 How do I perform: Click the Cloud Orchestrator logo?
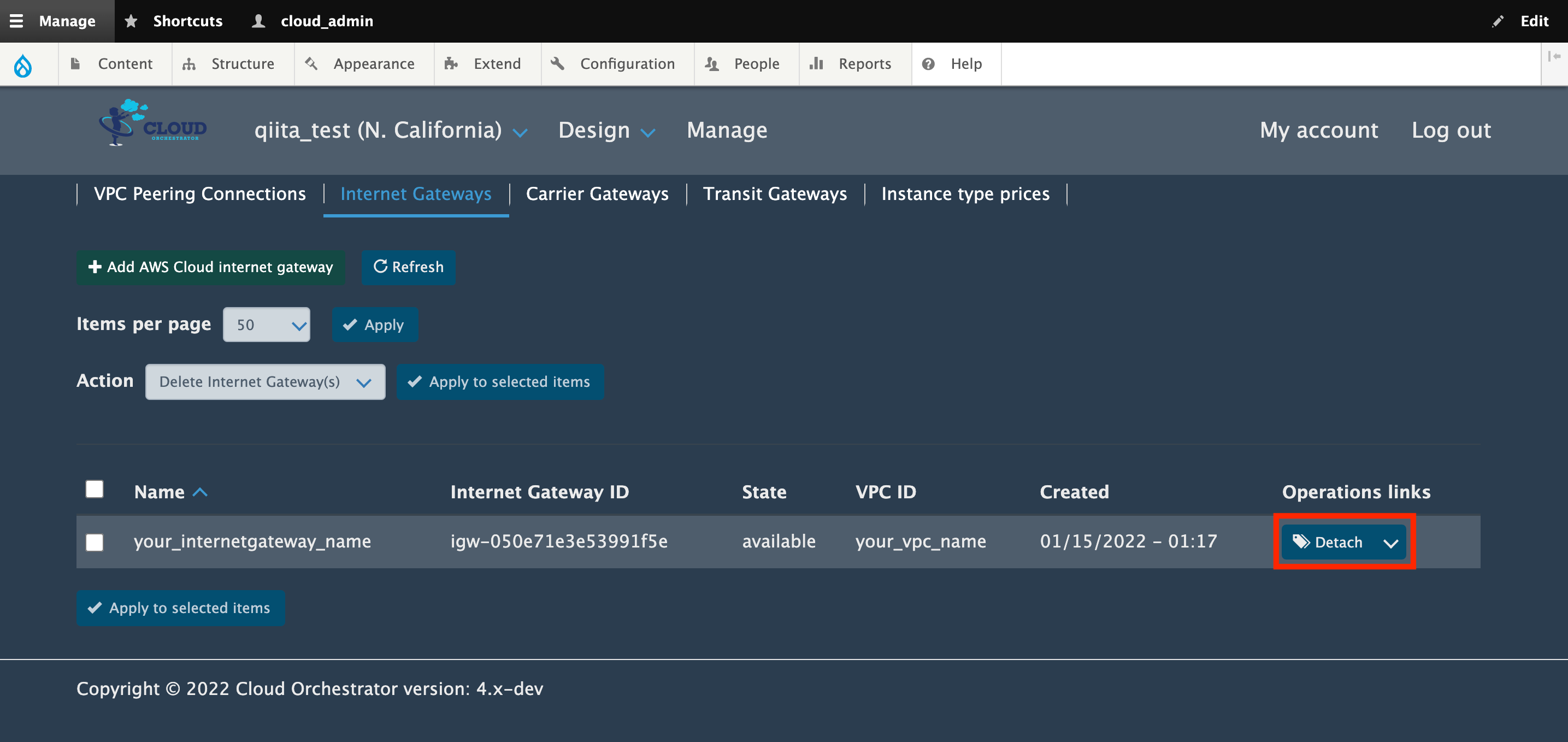(153, 123)
